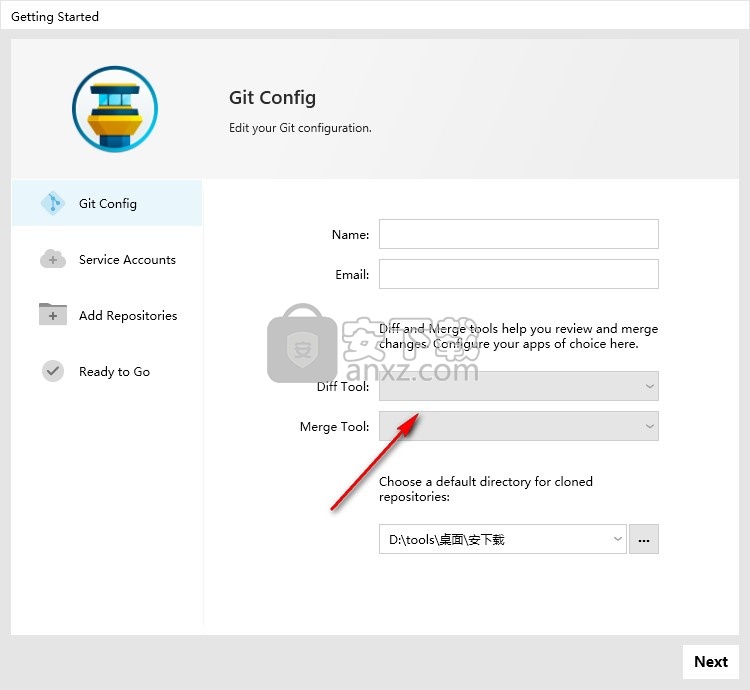Click the Tower app logo
This screenshot has width=750, height=690.
pyautogui.click(x=115, y=109)
